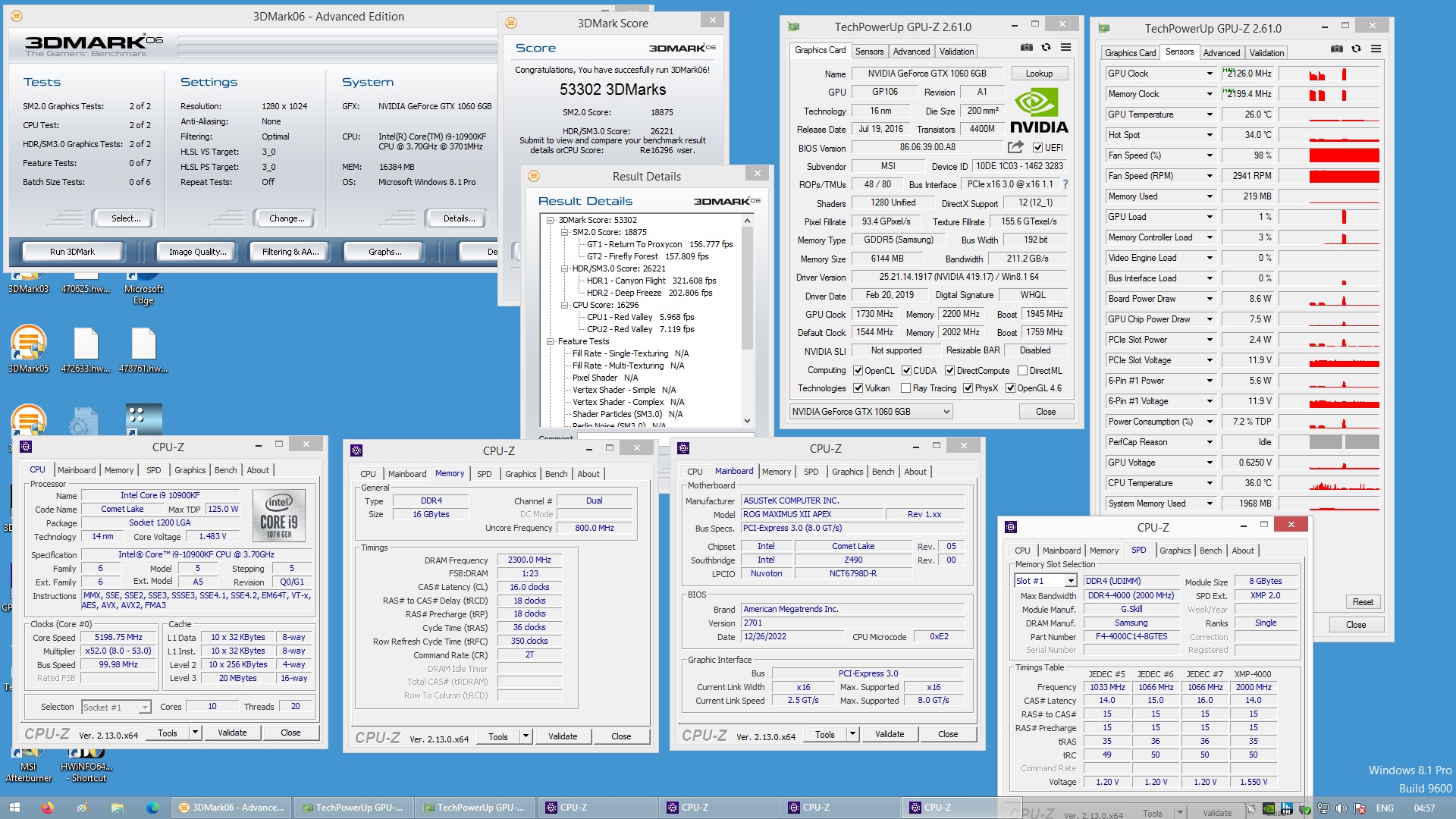Screen dimensions: 1456x819
Task: Enable the Ray Tracing checkbox
Action: click(905, 388)
